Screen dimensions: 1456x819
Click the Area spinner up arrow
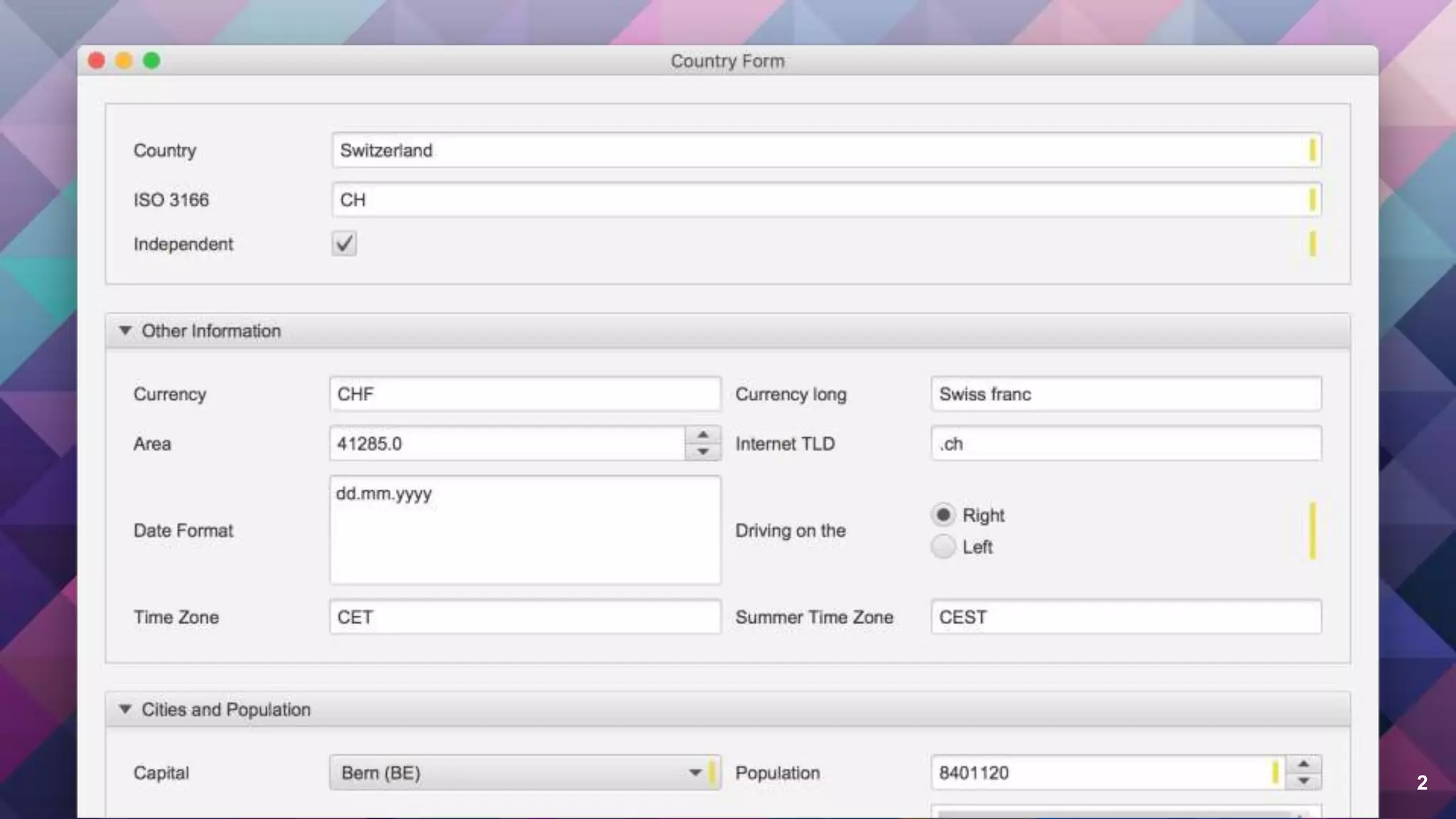702,435
